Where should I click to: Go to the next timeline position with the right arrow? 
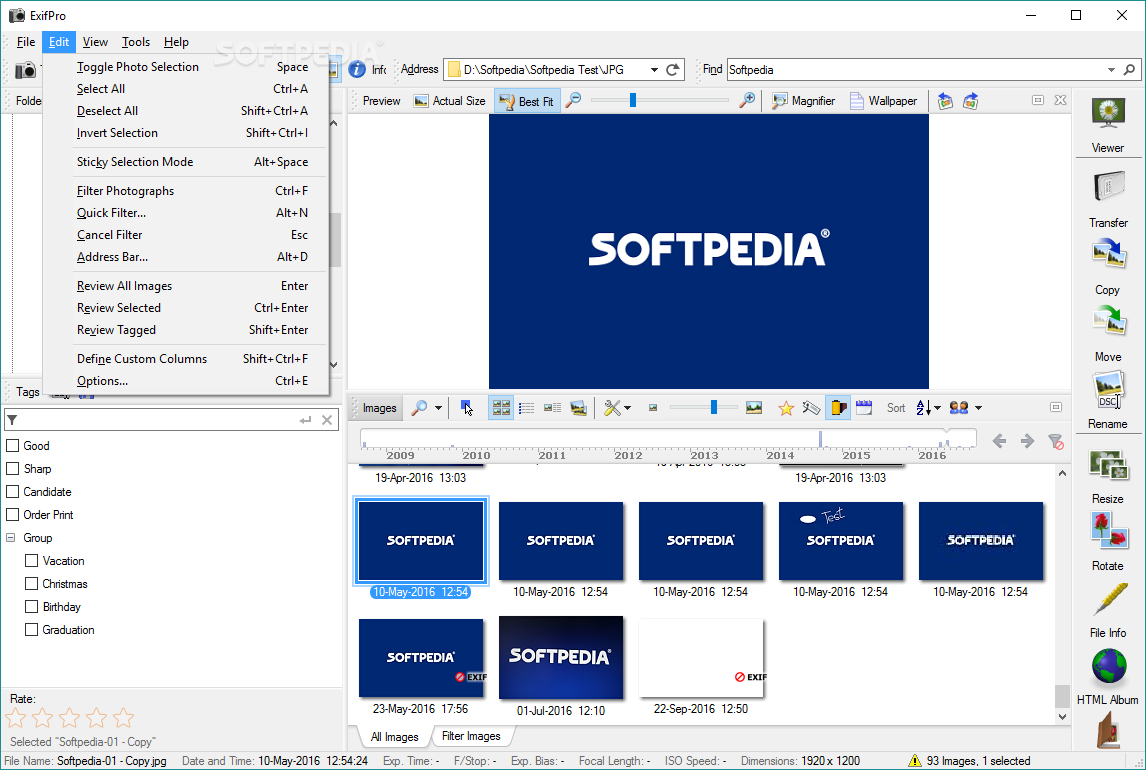tap(1028, 441)
